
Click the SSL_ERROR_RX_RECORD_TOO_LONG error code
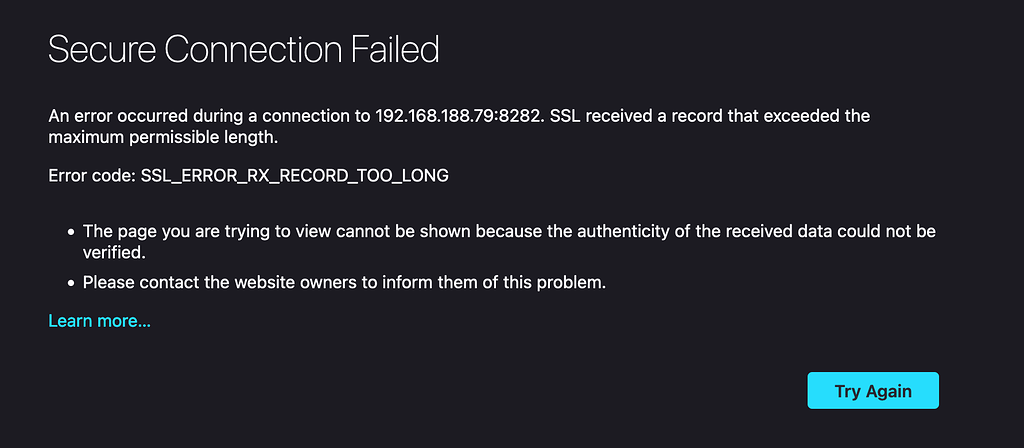295,176
